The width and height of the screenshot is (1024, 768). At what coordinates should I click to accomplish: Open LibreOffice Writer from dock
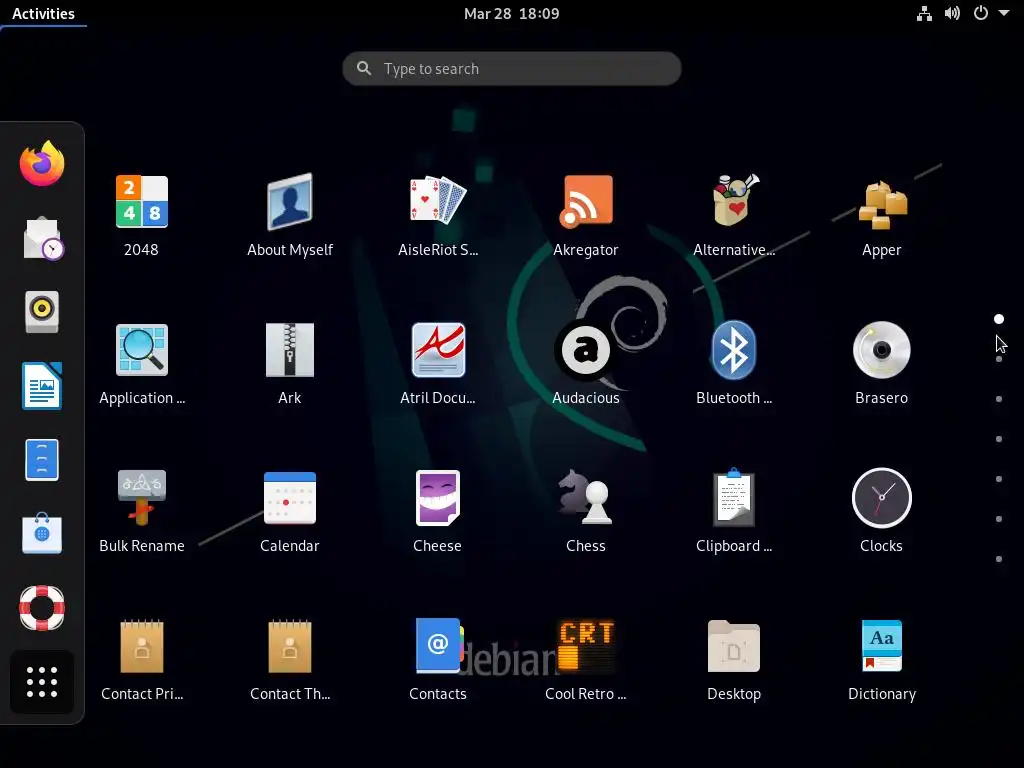click(x=42, y=386)
